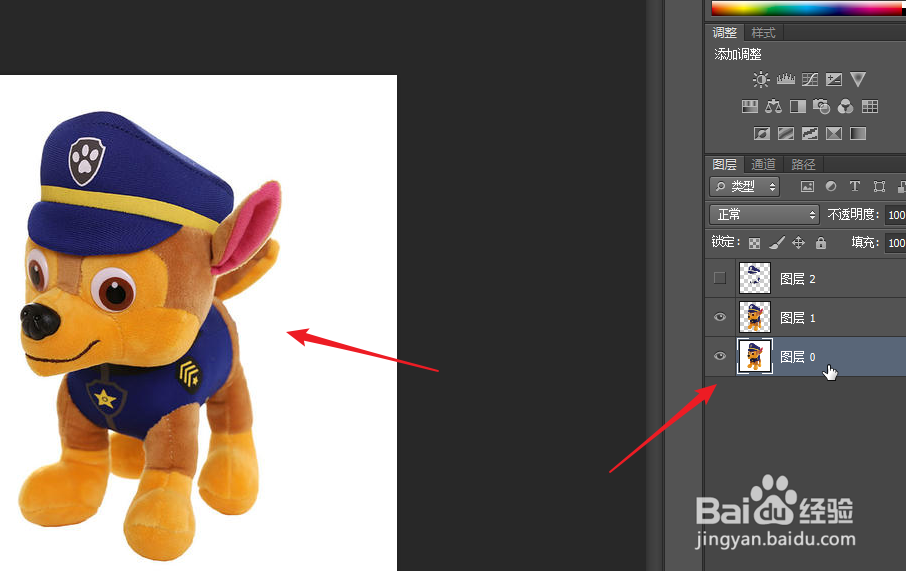Select the 图层 2 thumbnail
This screenshot has width=906, height=571.
pyautogui.click(x=755, y=278)
